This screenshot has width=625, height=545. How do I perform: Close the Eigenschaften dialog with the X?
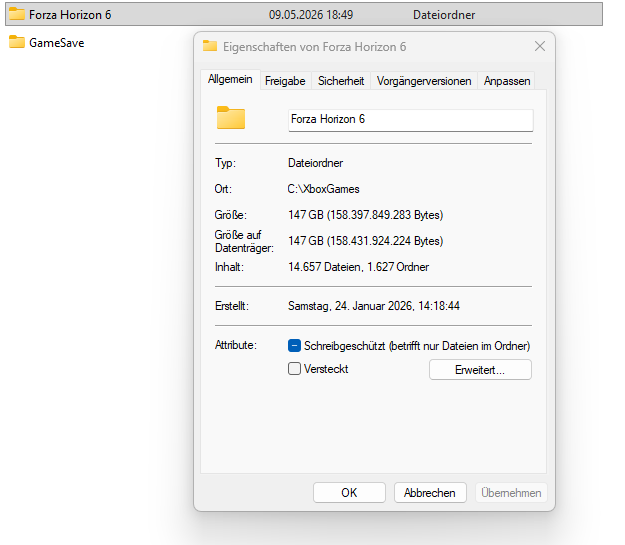pos(540,46)
